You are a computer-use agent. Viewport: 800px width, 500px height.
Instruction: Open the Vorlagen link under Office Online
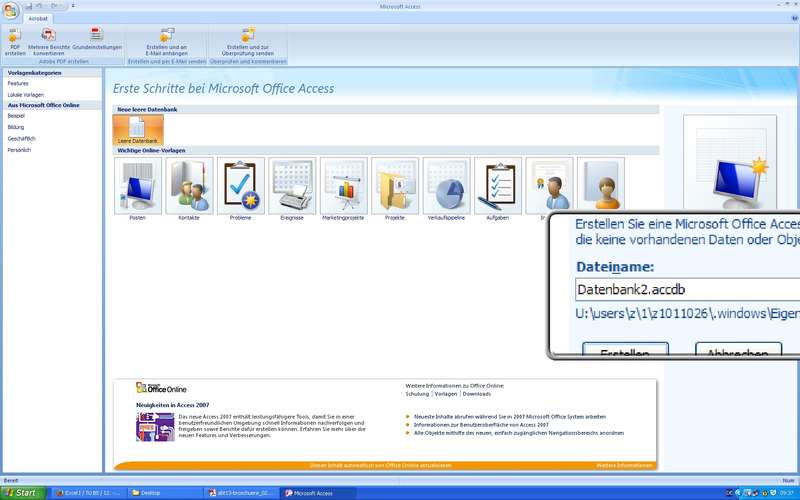coord(446,394)
